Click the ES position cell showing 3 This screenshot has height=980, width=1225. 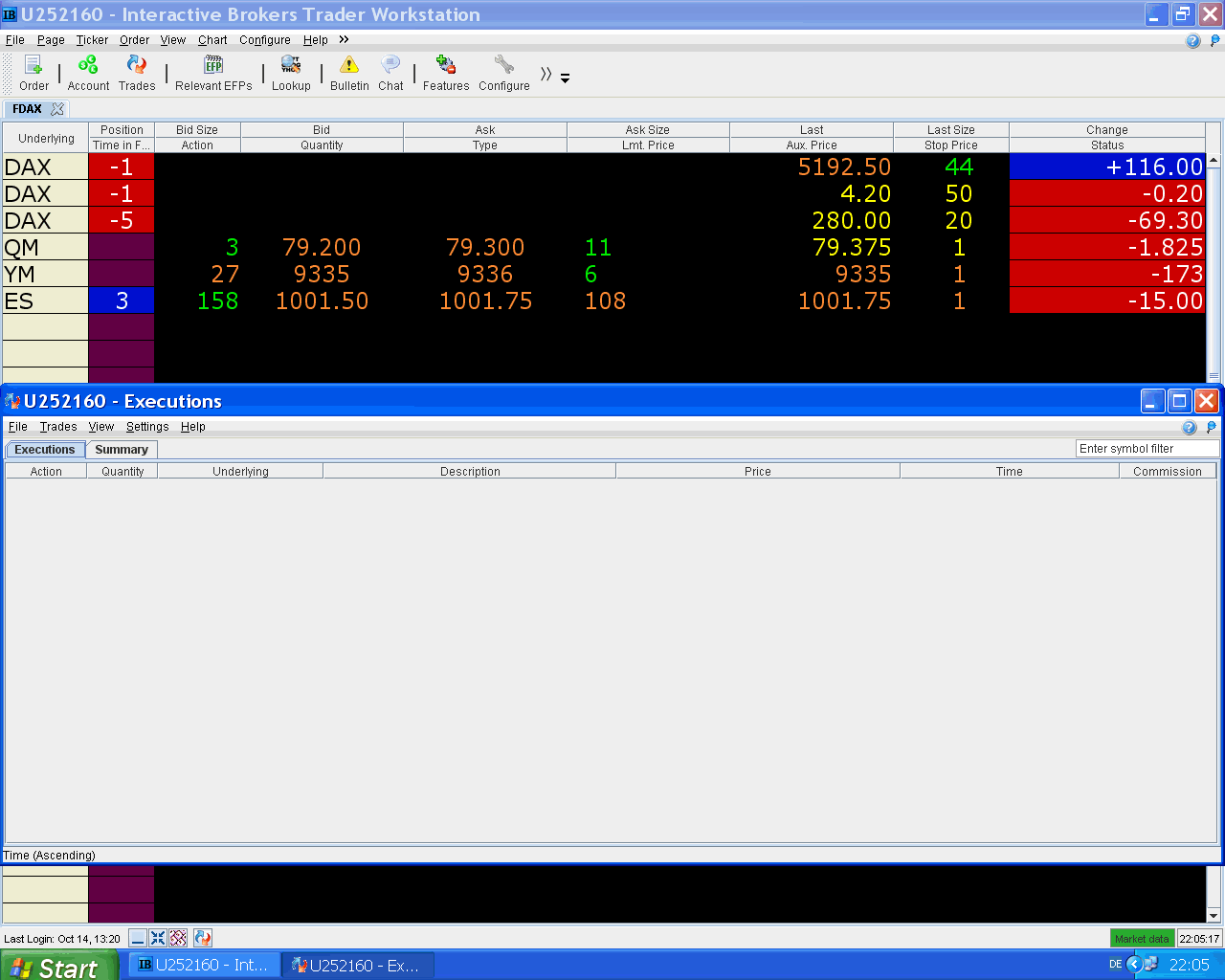pos(122,301)
